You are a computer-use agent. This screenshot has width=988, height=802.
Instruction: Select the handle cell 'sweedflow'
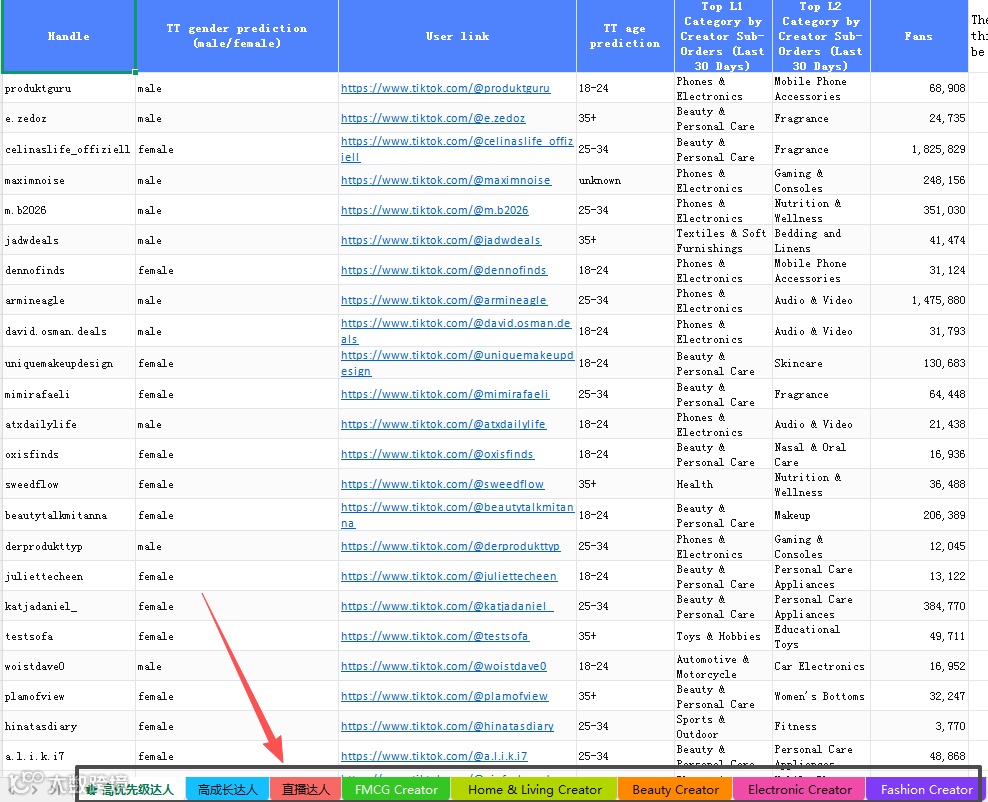click(x=69, y=484)
